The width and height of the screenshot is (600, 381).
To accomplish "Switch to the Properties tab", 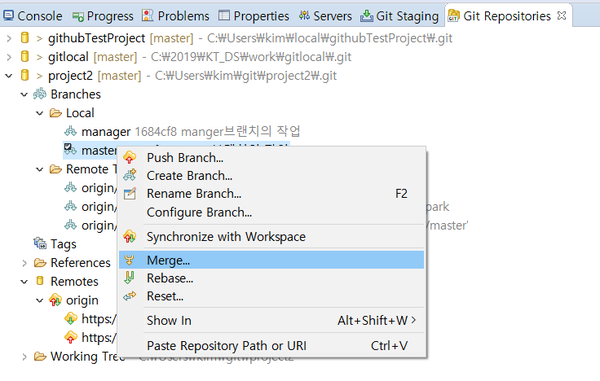I will (x=254, y=16).
